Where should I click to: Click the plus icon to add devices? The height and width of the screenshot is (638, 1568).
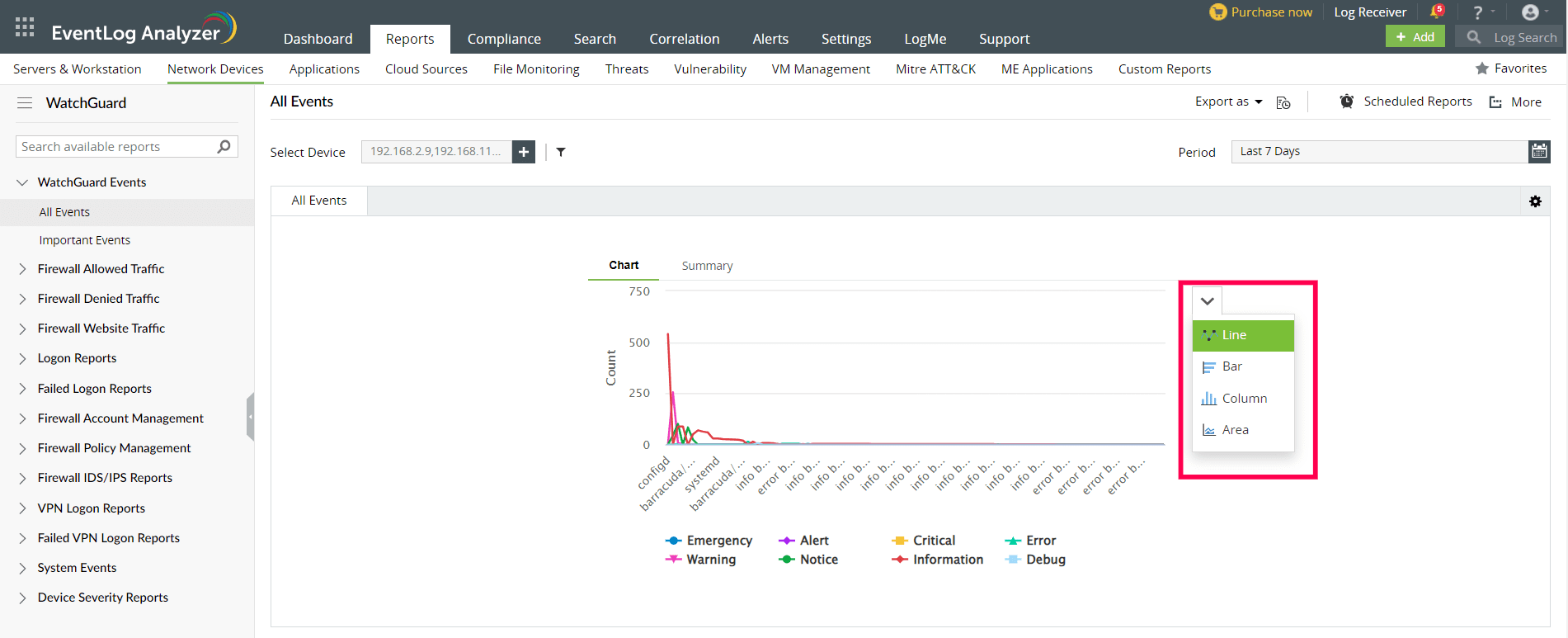point(524,152)
